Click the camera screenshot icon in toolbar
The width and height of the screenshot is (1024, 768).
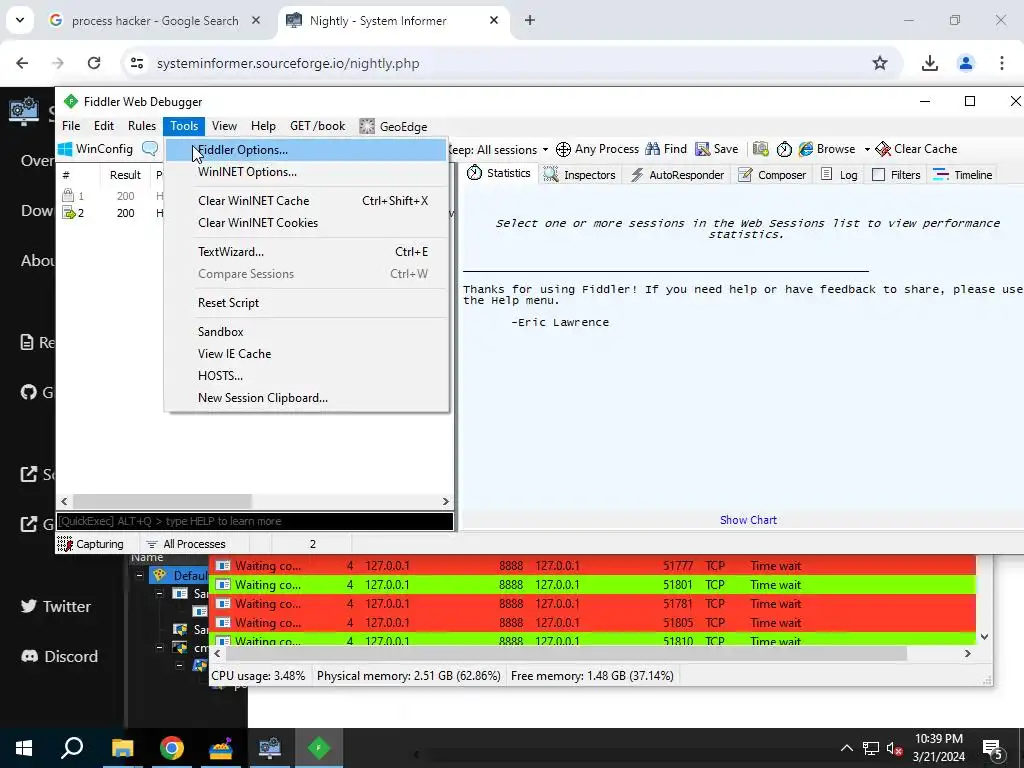760,150
